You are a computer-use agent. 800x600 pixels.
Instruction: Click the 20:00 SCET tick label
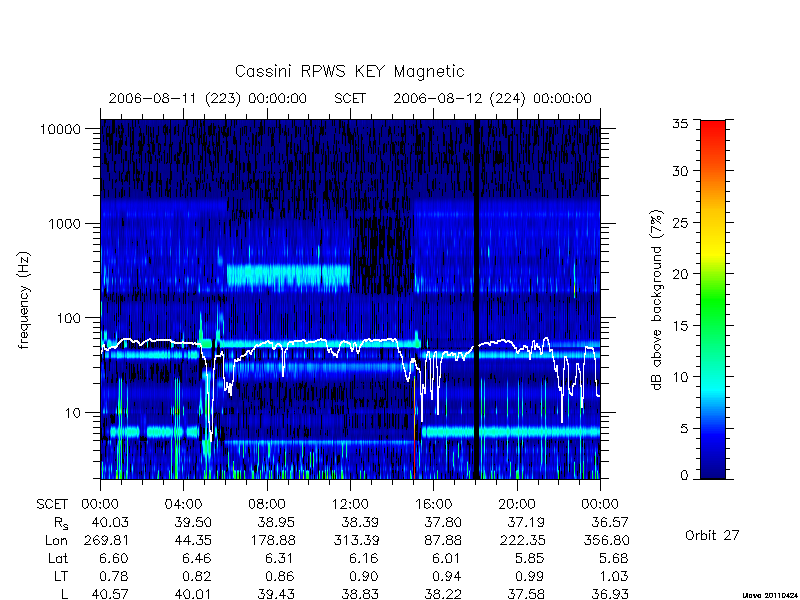click(516, 504)
